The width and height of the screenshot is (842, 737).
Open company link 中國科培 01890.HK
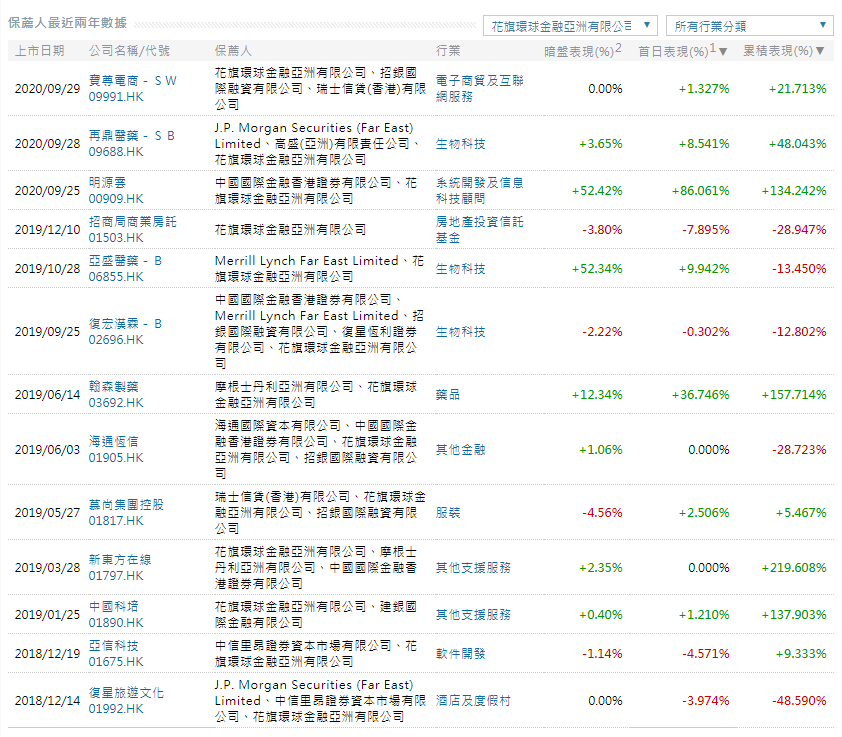[116, 615]
